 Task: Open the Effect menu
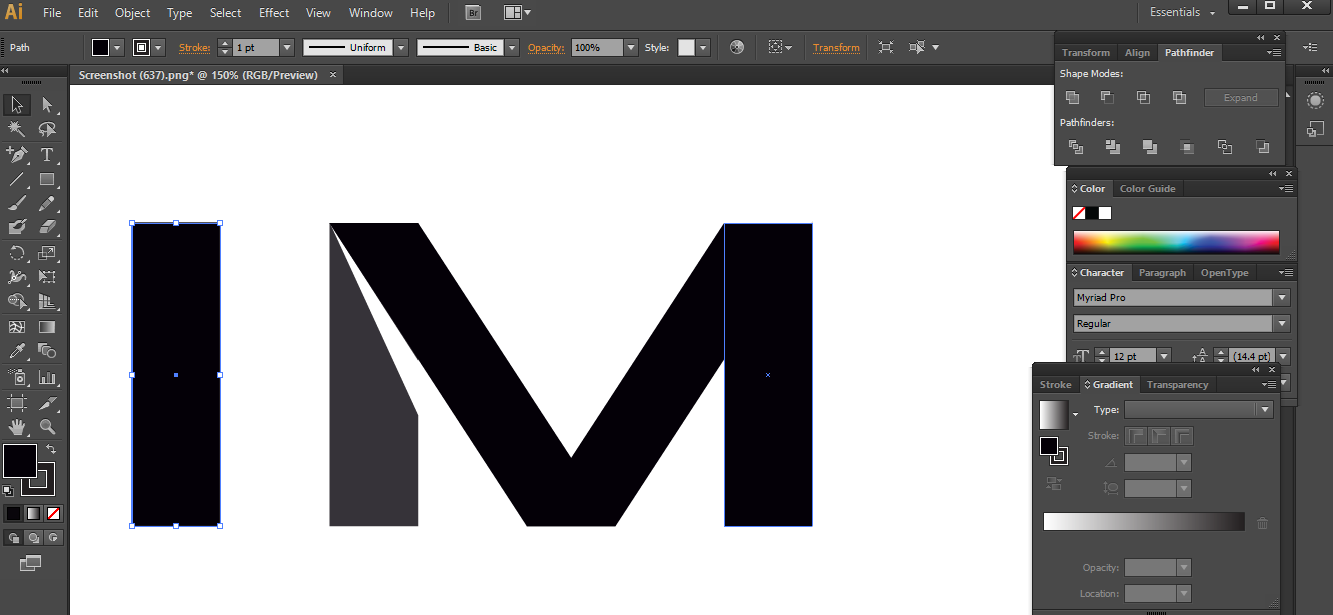pyautogui.click(x=274, y=13)
